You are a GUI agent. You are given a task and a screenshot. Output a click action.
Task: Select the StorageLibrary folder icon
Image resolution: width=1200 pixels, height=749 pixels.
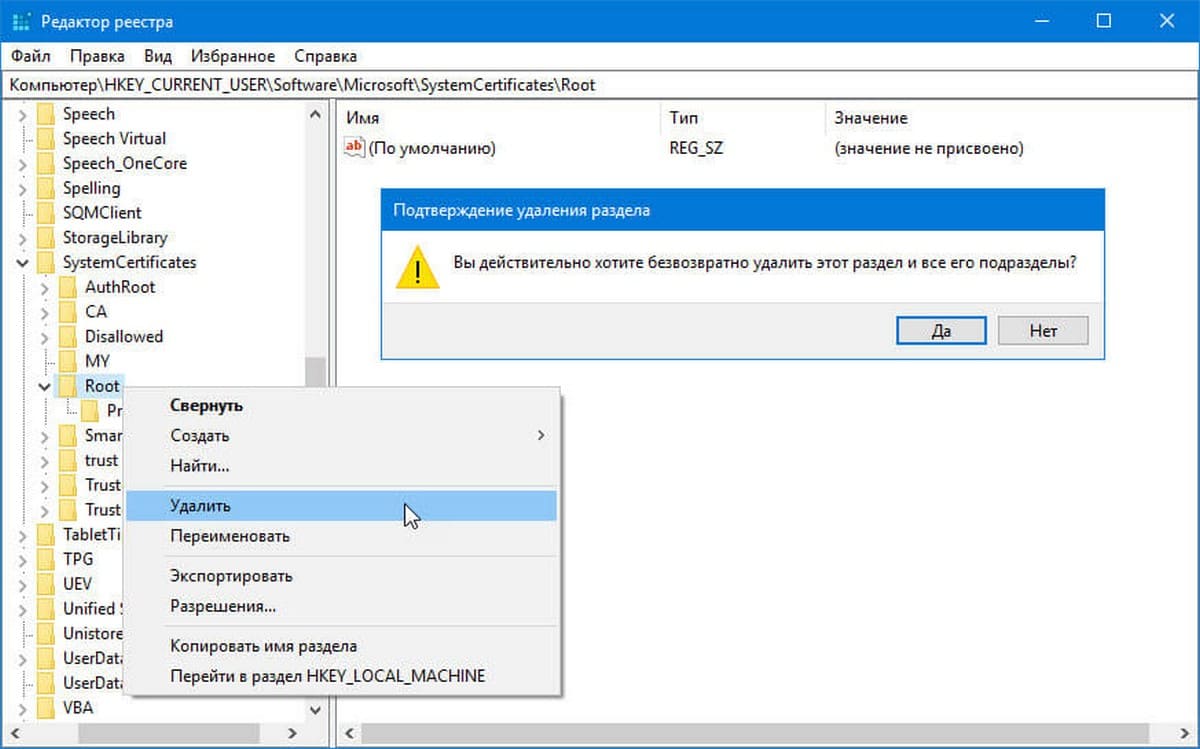pos(46,238)
